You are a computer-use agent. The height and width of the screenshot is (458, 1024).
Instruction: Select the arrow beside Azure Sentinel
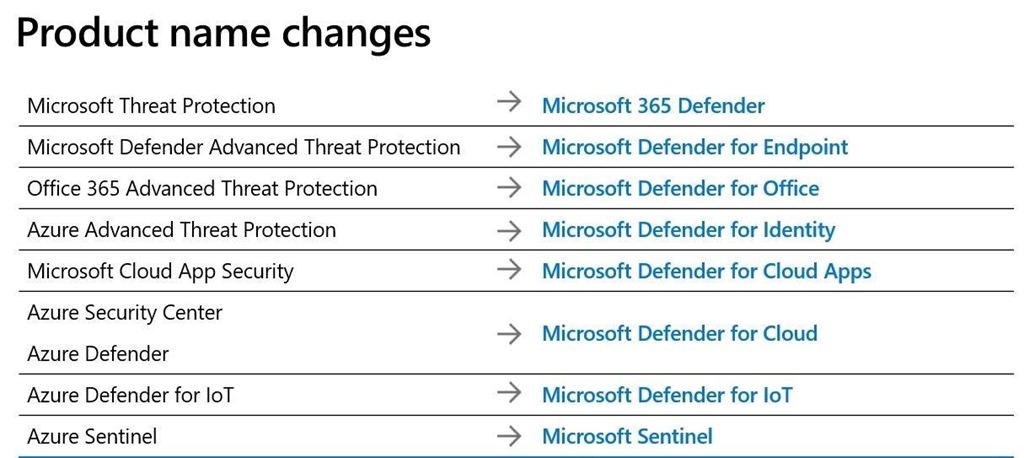tap(509, 436)
